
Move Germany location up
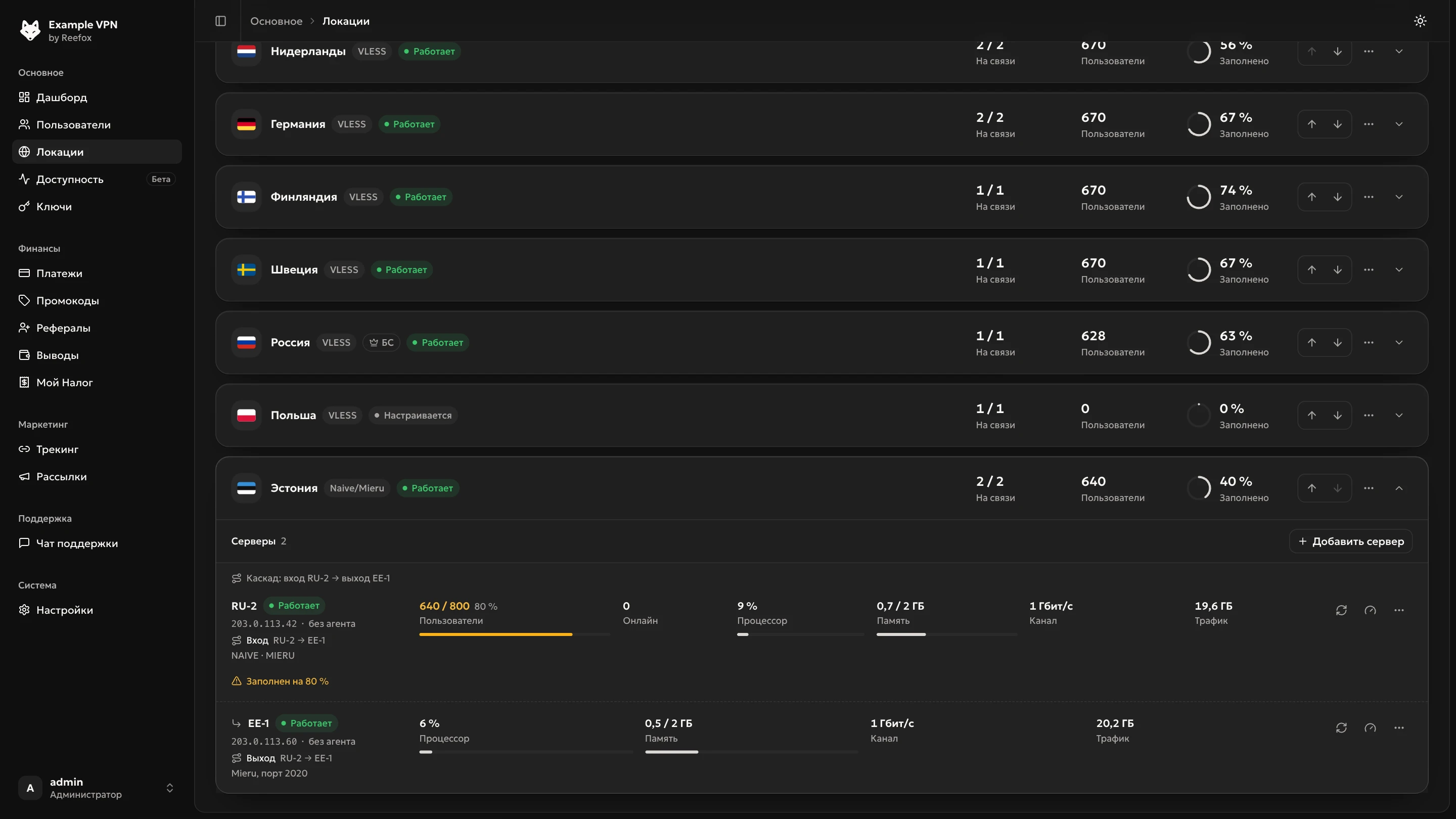coord(1312,124)
